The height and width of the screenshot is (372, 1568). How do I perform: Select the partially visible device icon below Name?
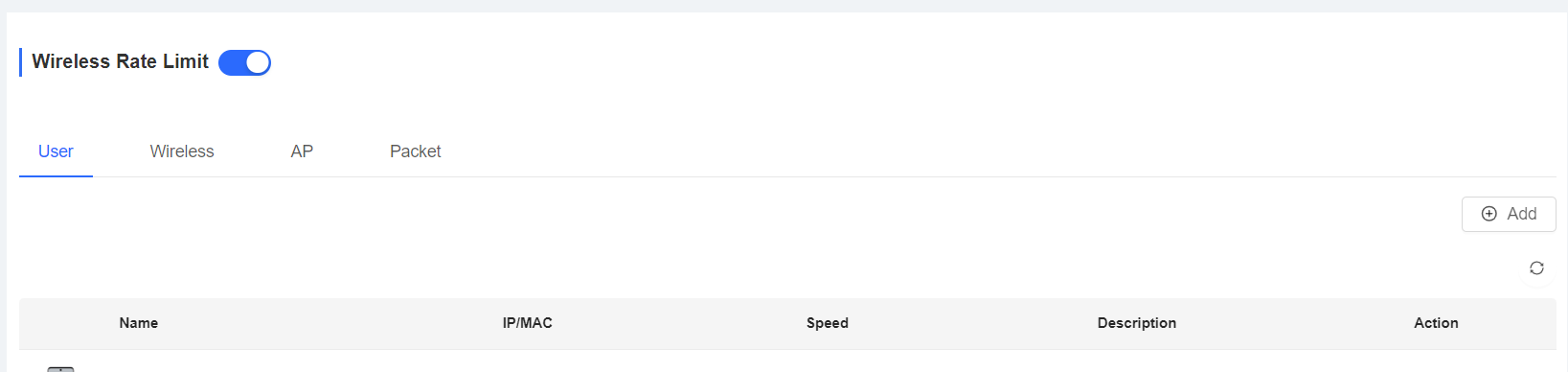tap(60, 368)
